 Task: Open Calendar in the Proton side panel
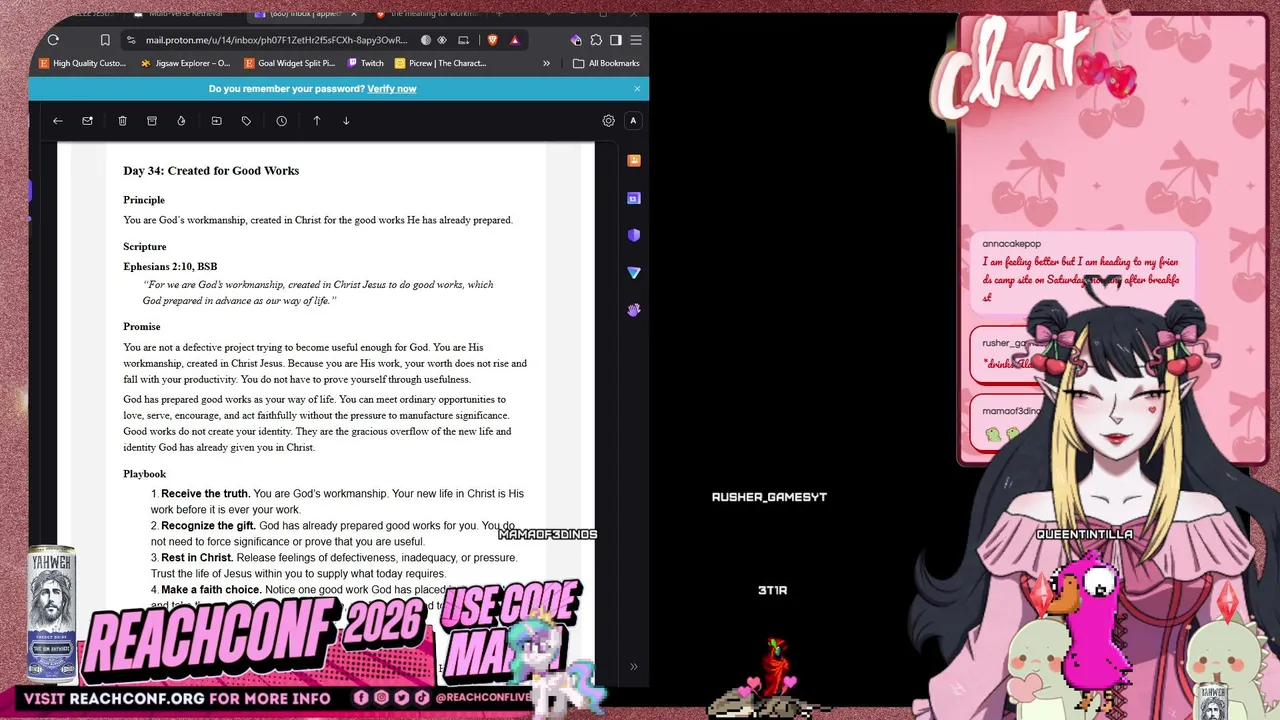tap(634, 198)
